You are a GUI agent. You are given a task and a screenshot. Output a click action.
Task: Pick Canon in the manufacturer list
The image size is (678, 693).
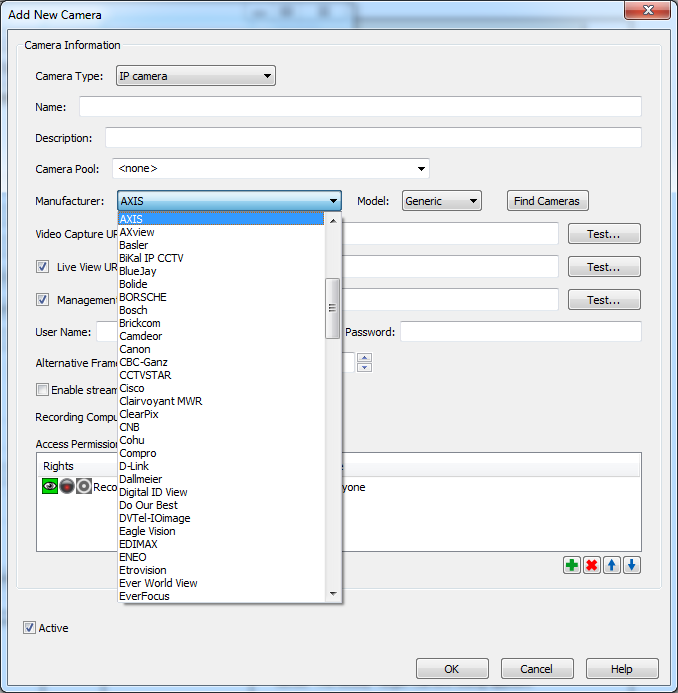(x=221, y=349)
